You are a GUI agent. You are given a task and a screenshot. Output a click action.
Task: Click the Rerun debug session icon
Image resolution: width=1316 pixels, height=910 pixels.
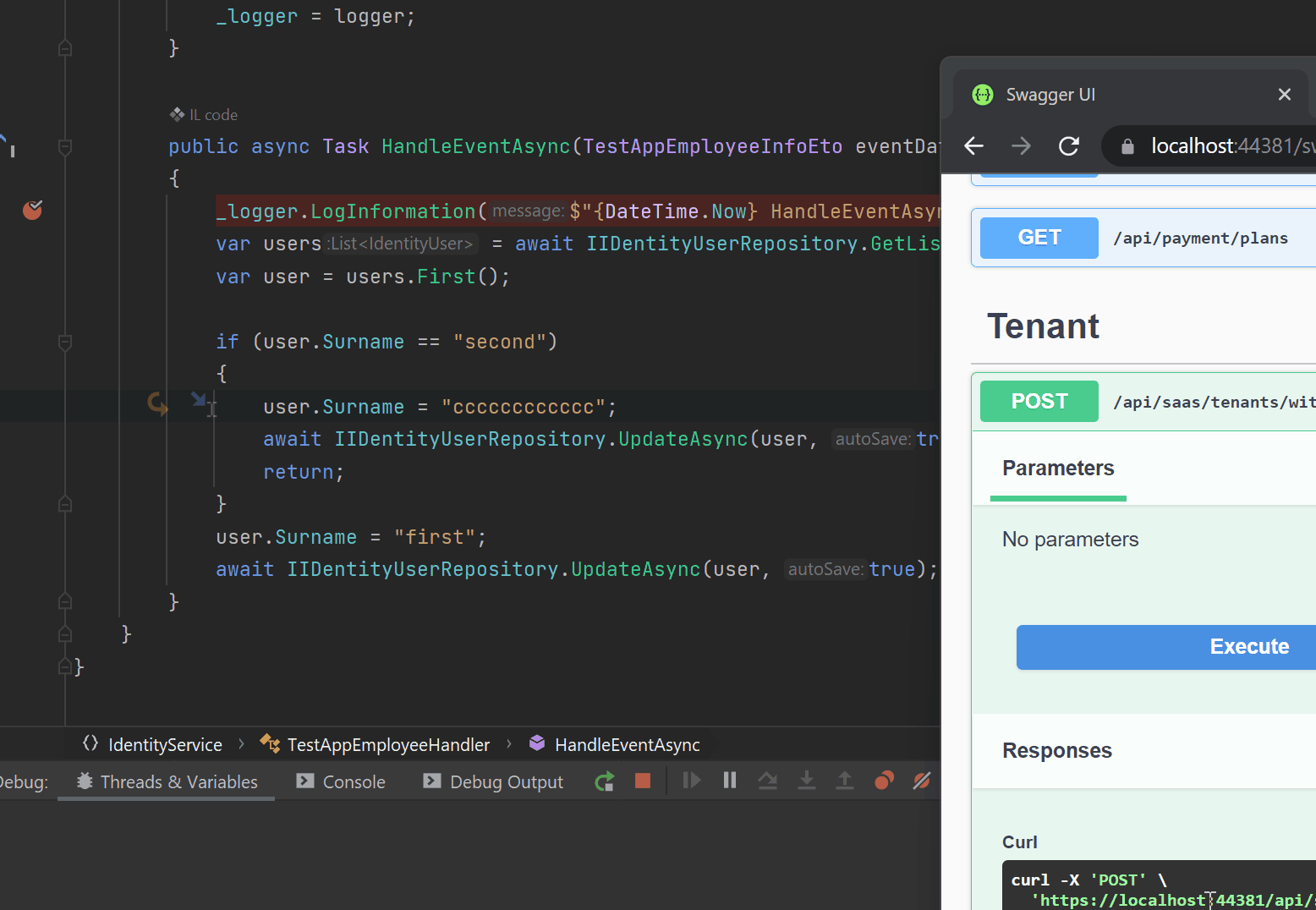pyautogui.click(x=604, y=781)
